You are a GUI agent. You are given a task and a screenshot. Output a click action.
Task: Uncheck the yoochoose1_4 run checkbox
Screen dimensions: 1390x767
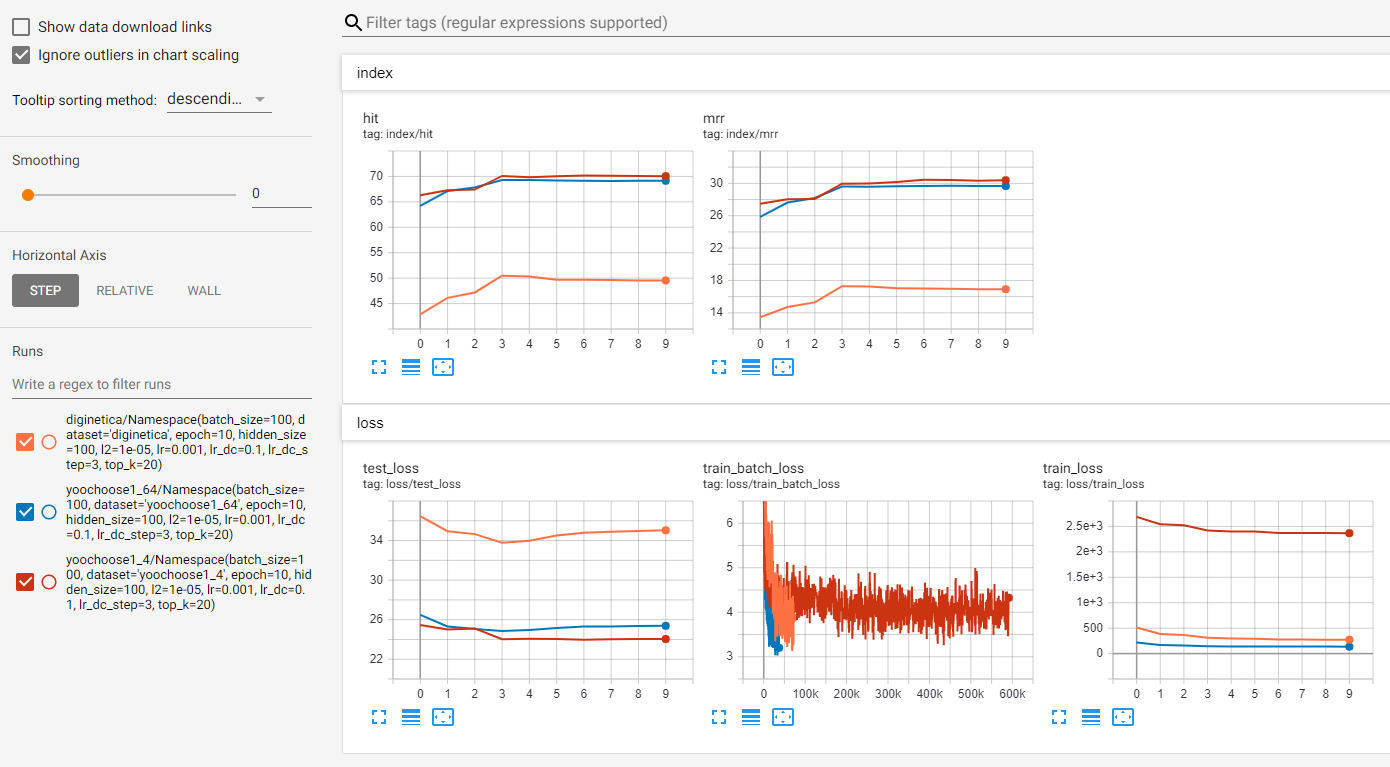[26, 582]
